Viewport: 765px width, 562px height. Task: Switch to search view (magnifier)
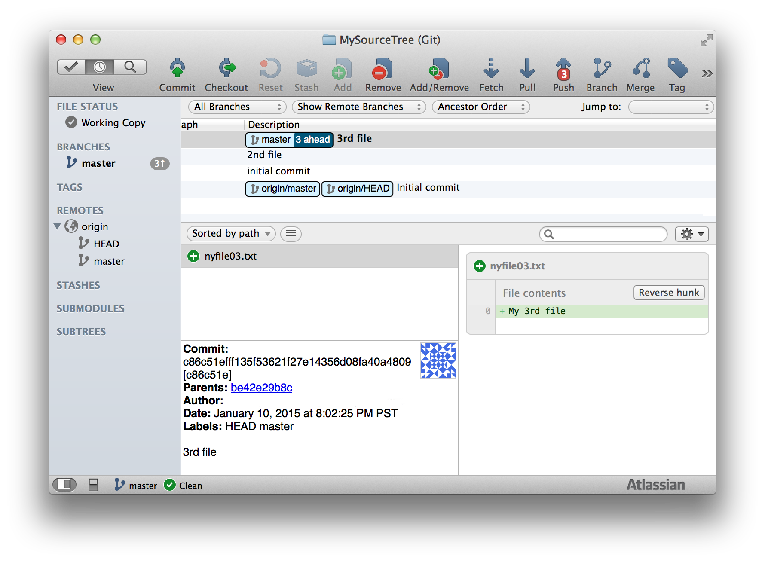pyautogui.click(x=130, y=67)
